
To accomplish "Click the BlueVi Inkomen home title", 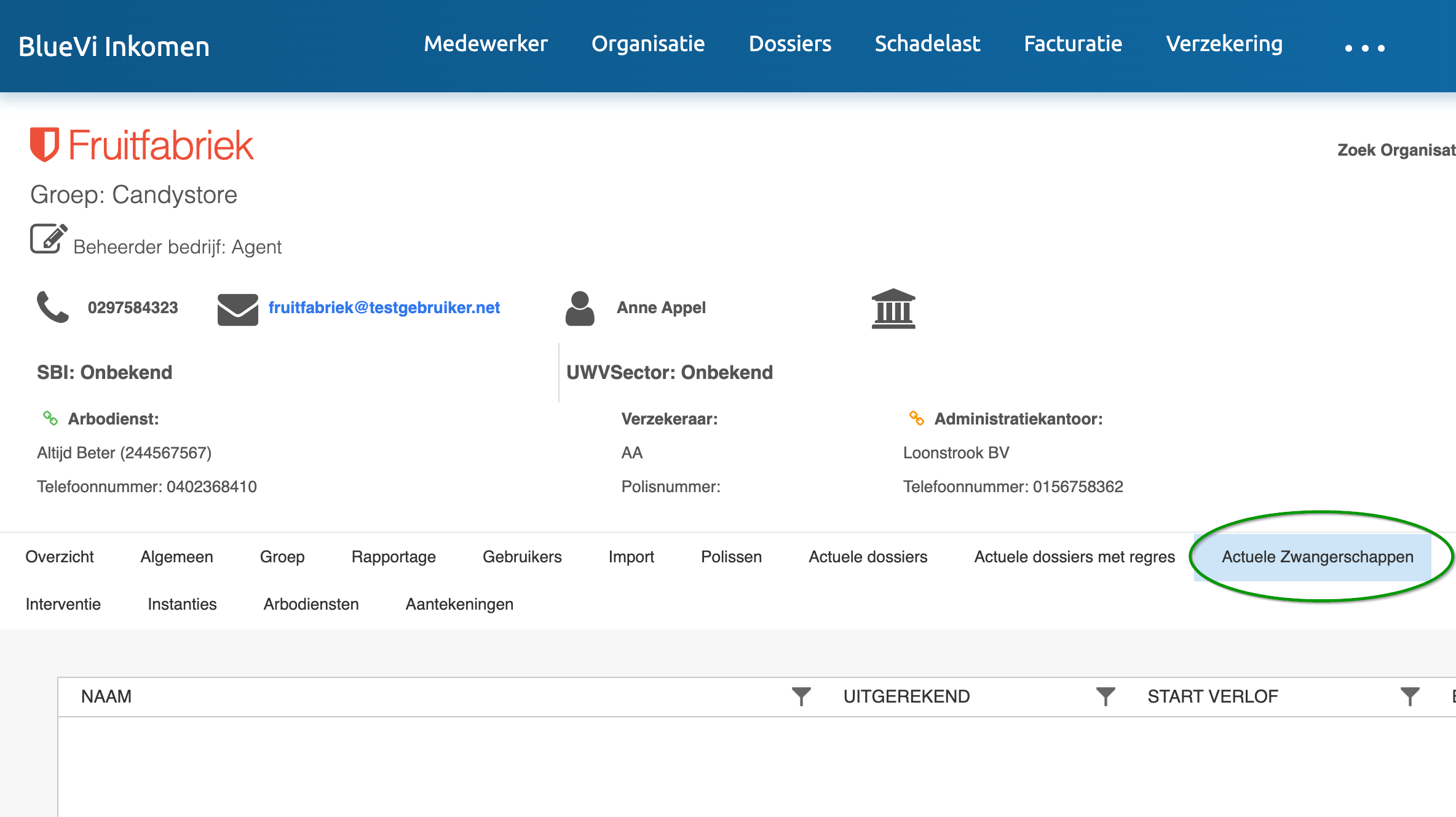I will pos(114,47).
